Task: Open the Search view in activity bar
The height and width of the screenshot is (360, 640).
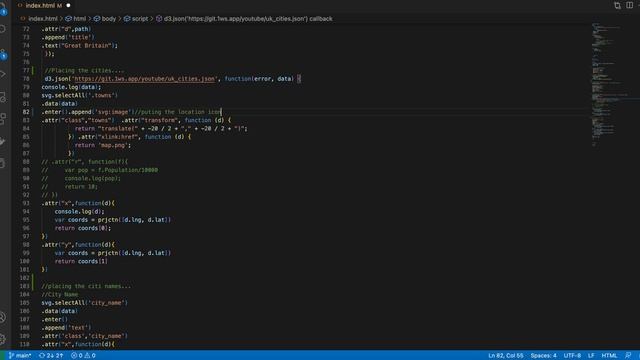Action: [x=2, y=29]
